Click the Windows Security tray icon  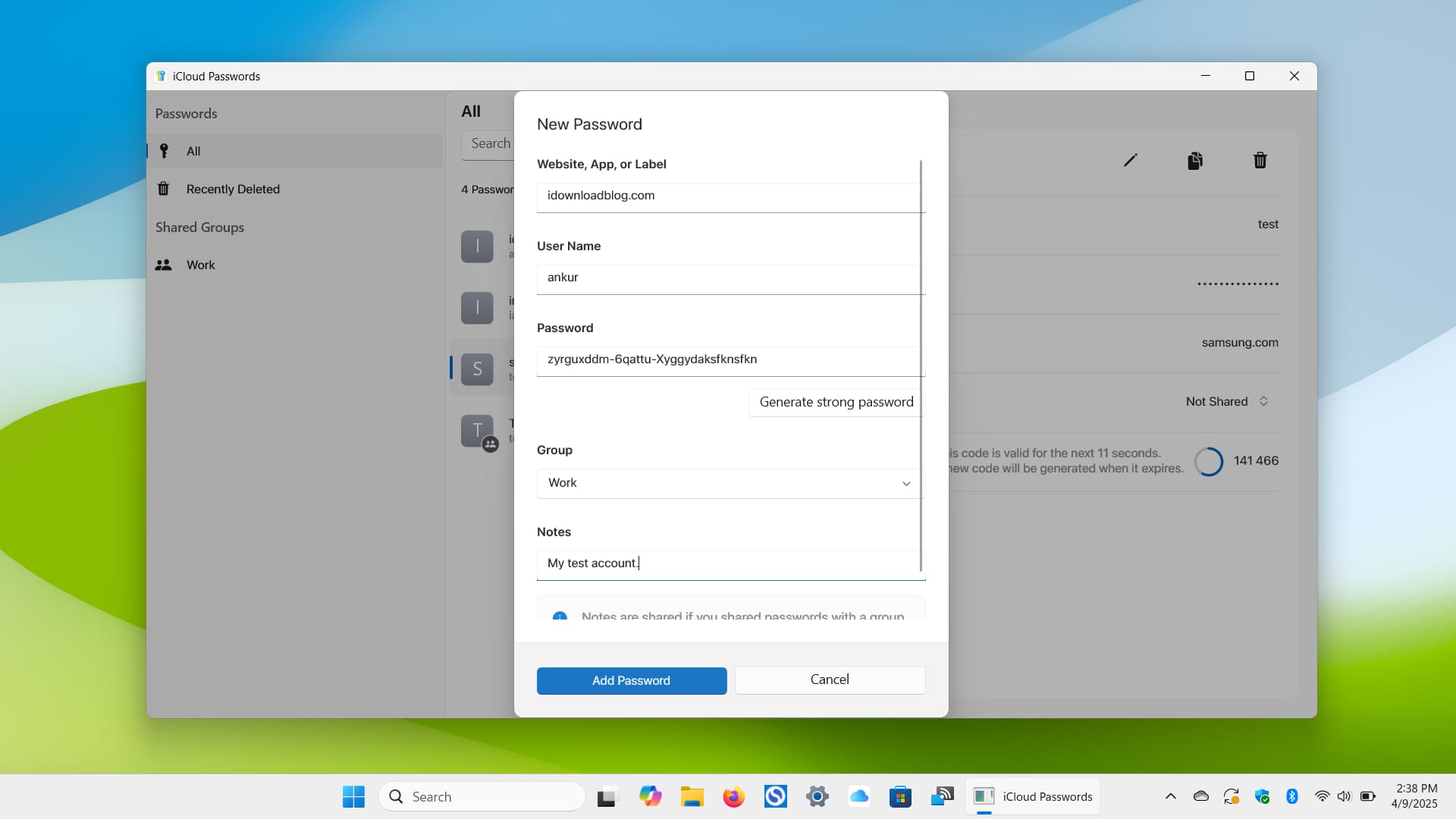(x=1262, y=796)
